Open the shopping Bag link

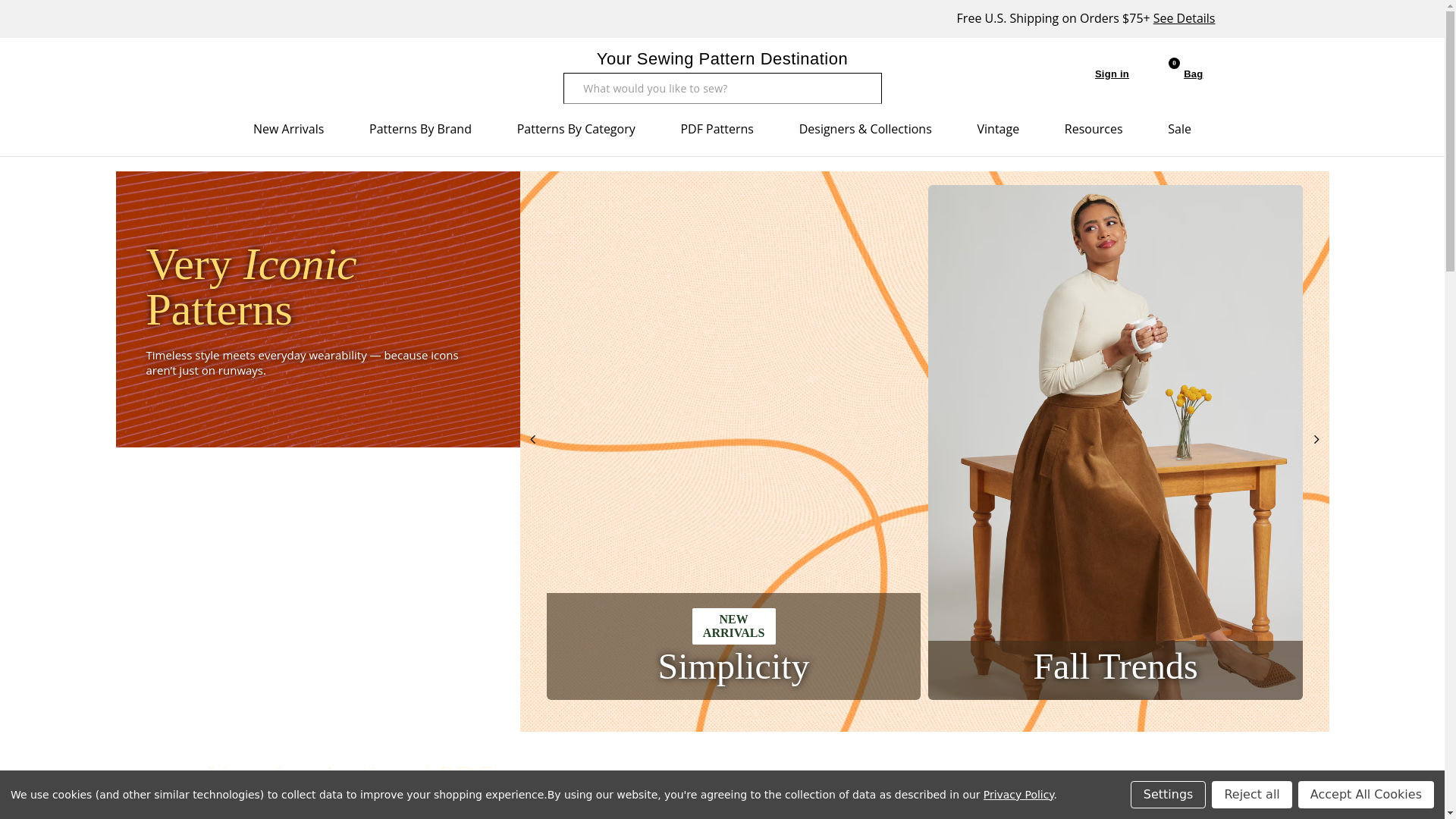1192,74
